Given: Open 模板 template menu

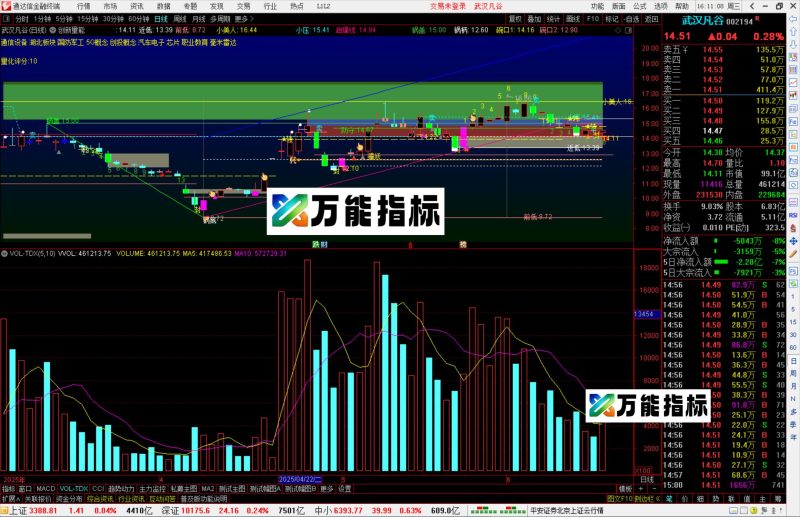Looking at the screenshot, I should (626, 489).
